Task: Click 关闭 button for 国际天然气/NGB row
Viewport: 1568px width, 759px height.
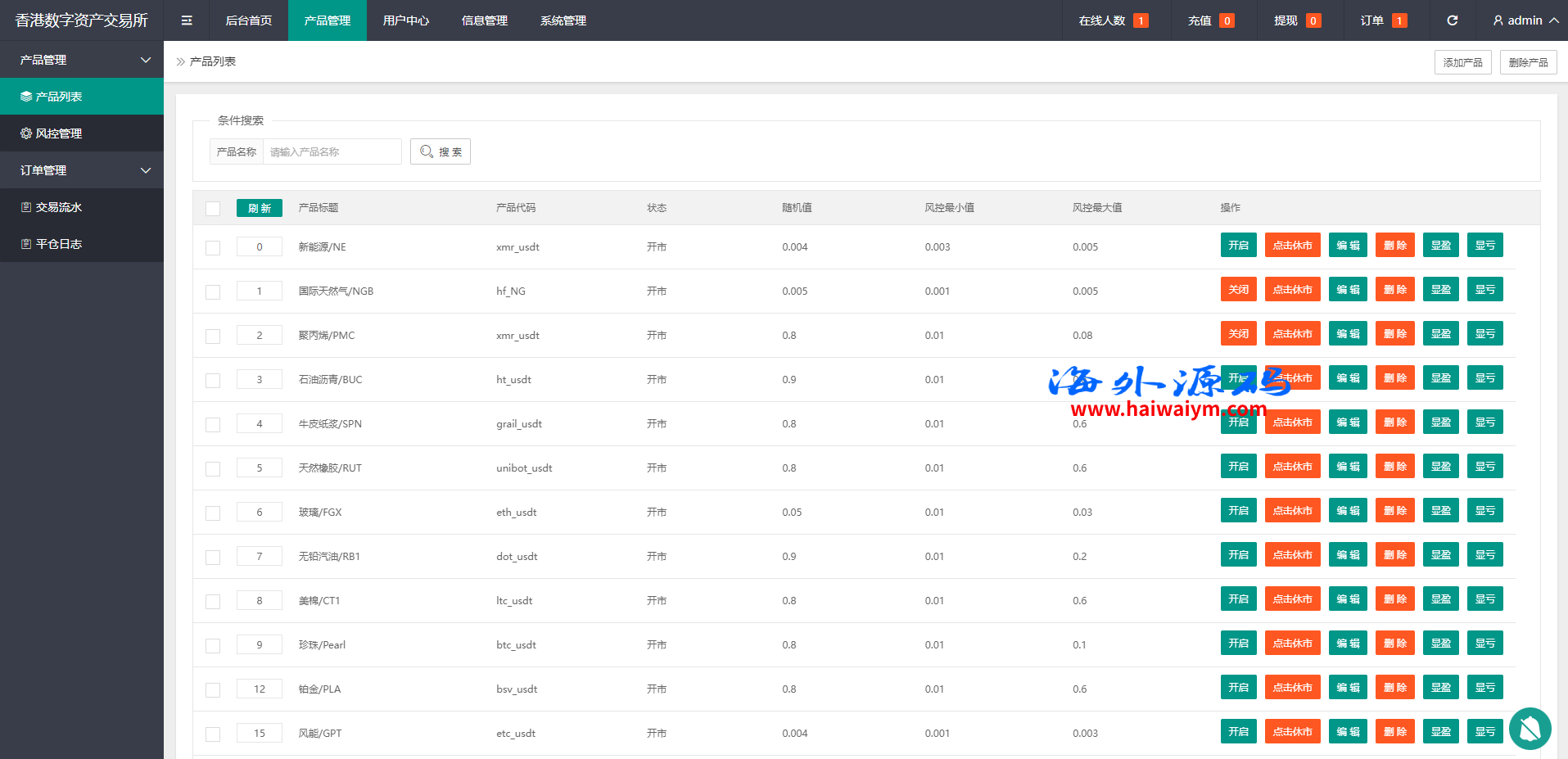Action: point(1238,290)
